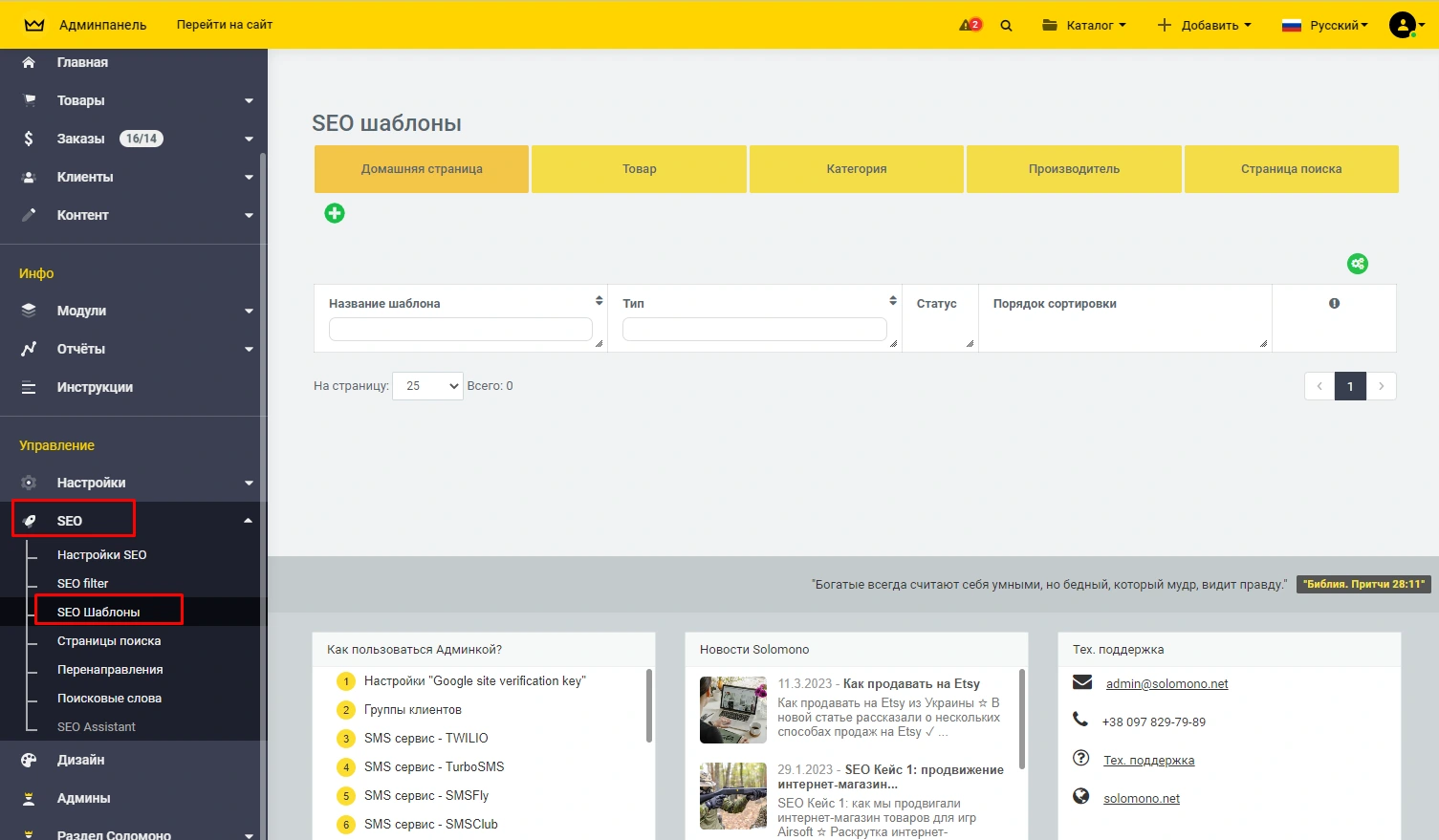
Task: Click the crown logo icon
Action: point(34,25)
